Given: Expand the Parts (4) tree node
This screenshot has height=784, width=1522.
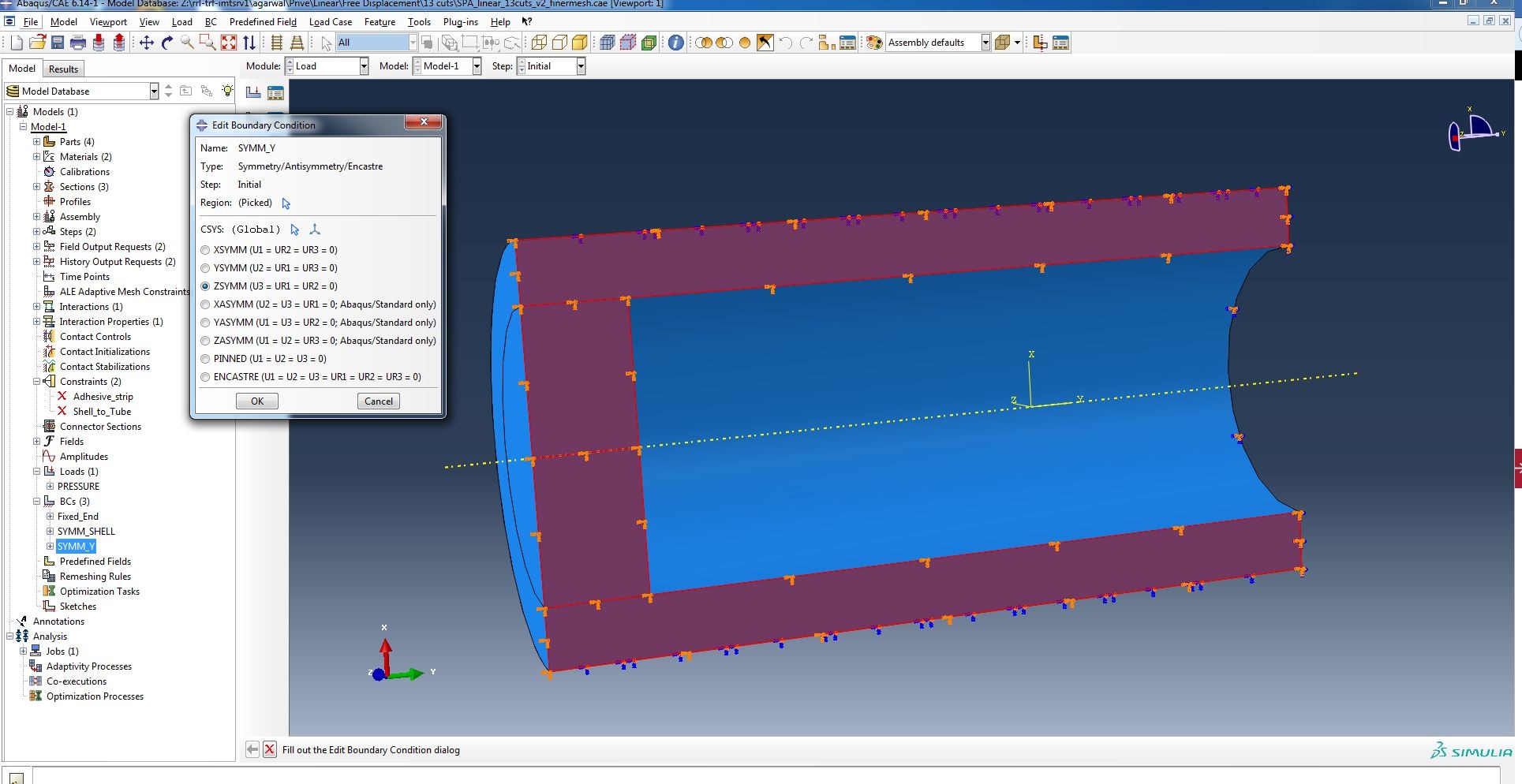Looking at the screenshot, I should click(x=36, y=142).
